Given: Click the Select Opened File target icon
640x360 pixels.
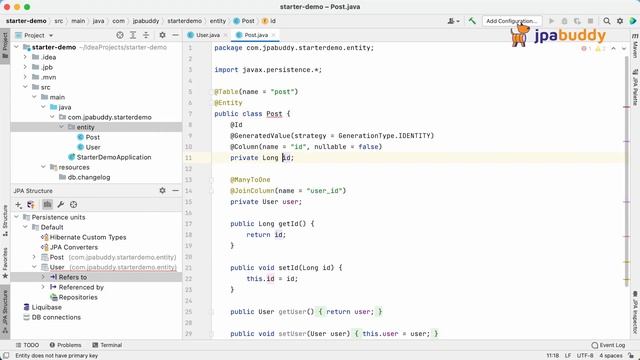Looking at the screenshot, I should 120,35.
